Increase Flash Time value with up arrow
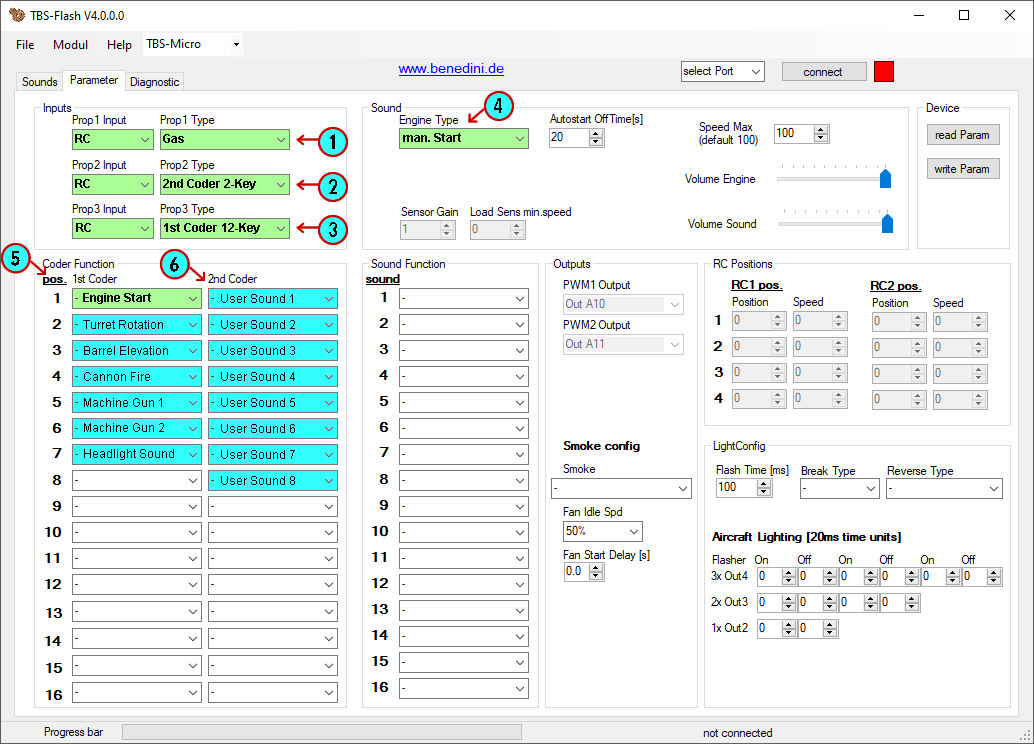This screenshot has height=744, width=1034. tap(764, 483)
